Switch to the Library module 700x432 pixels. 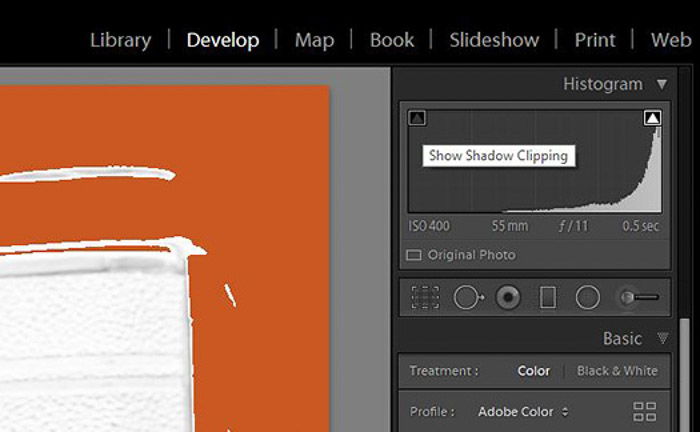pos(120,40)
